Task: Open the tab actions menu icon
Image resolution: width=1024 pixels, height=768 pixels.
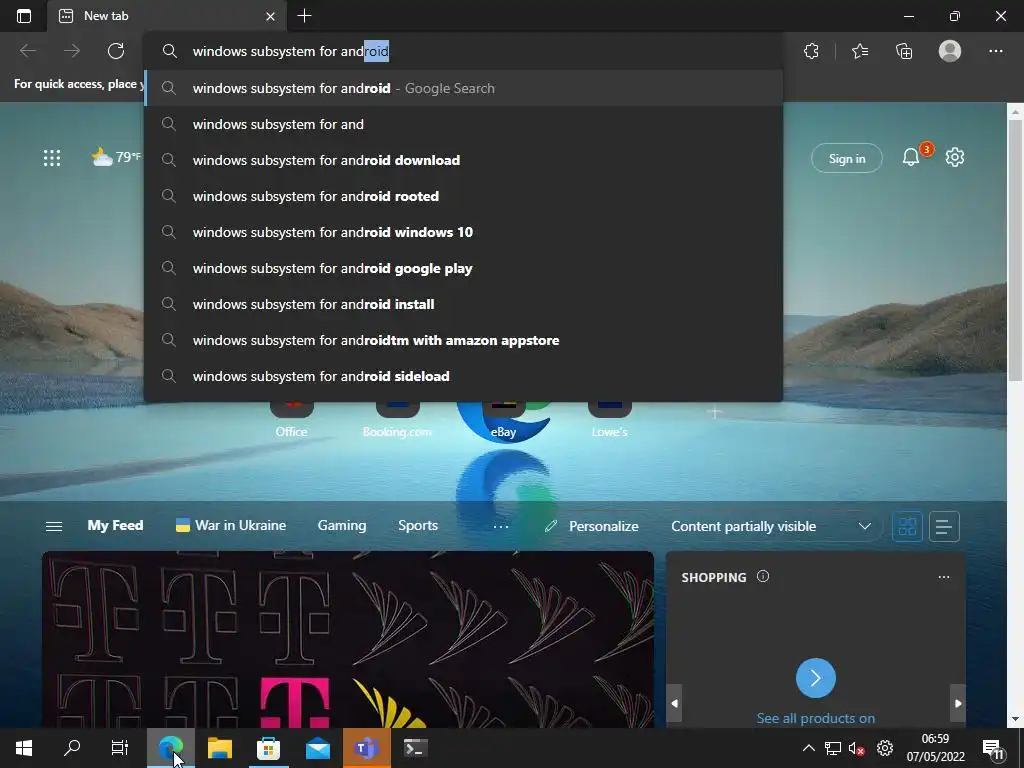Action: (24, 16)
